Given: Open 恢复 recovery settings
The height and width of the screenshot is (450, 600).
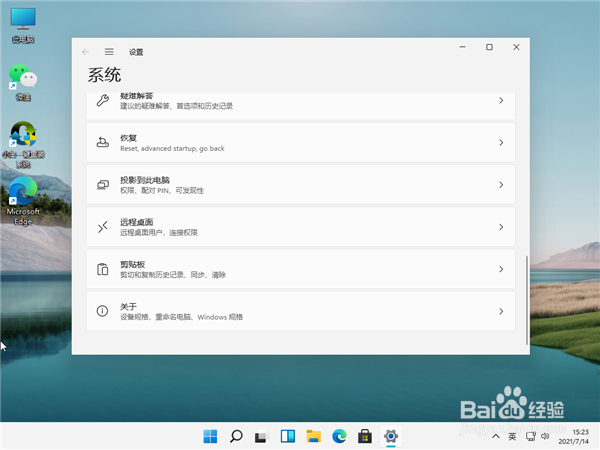Looking at the screenshot, I should 300,142.
